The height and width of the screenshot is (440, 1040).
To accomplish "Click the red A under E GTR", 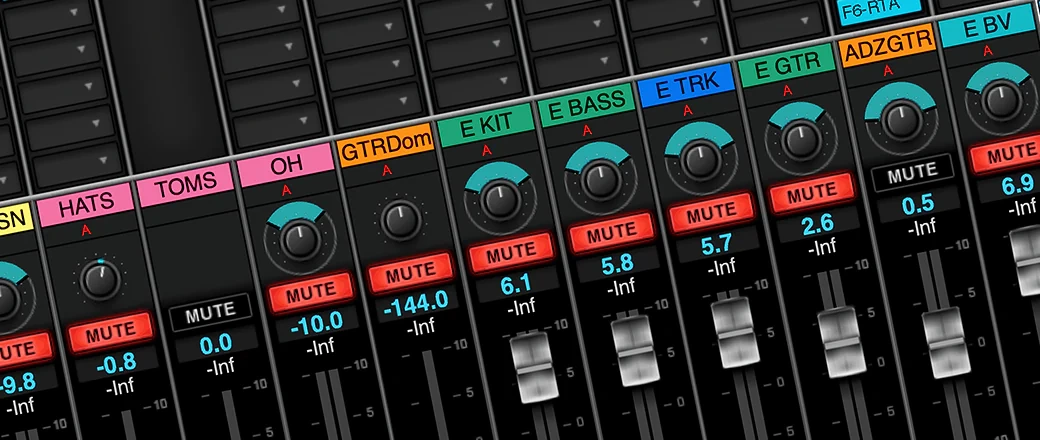I will pos(788,90).
